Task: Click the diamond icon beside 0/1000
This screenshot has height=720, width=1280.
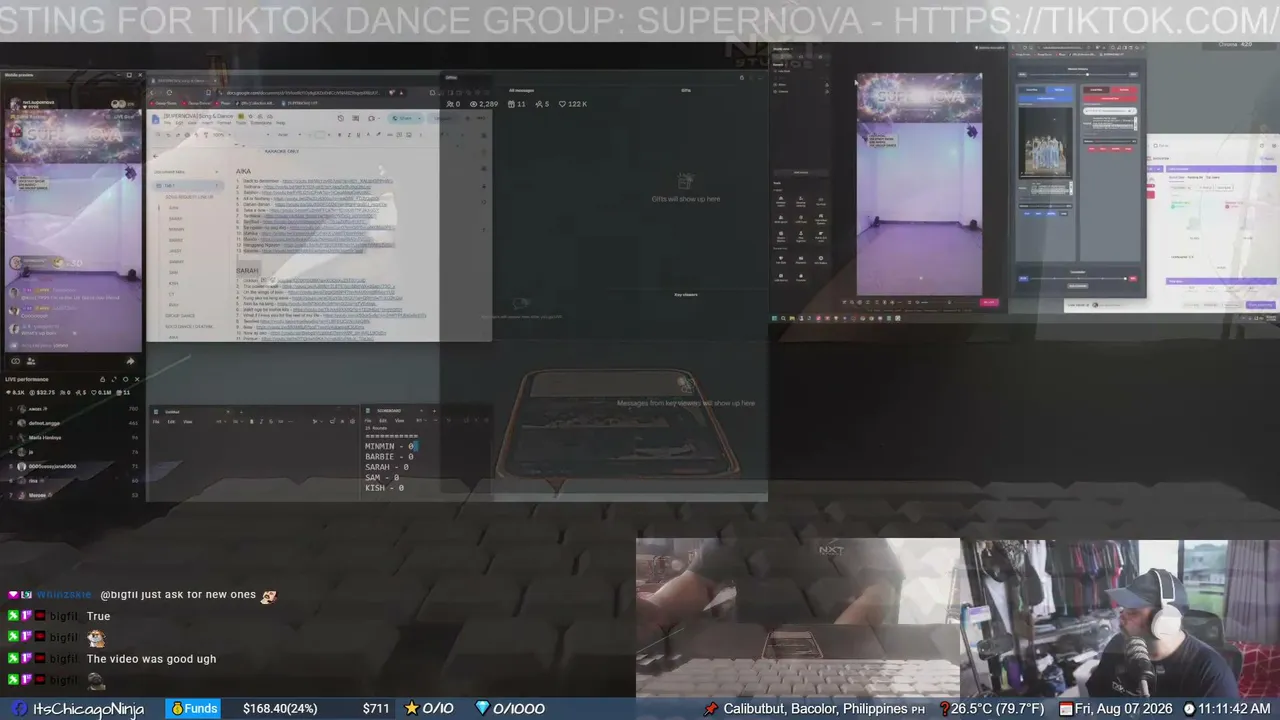Action: click(482, 708)
